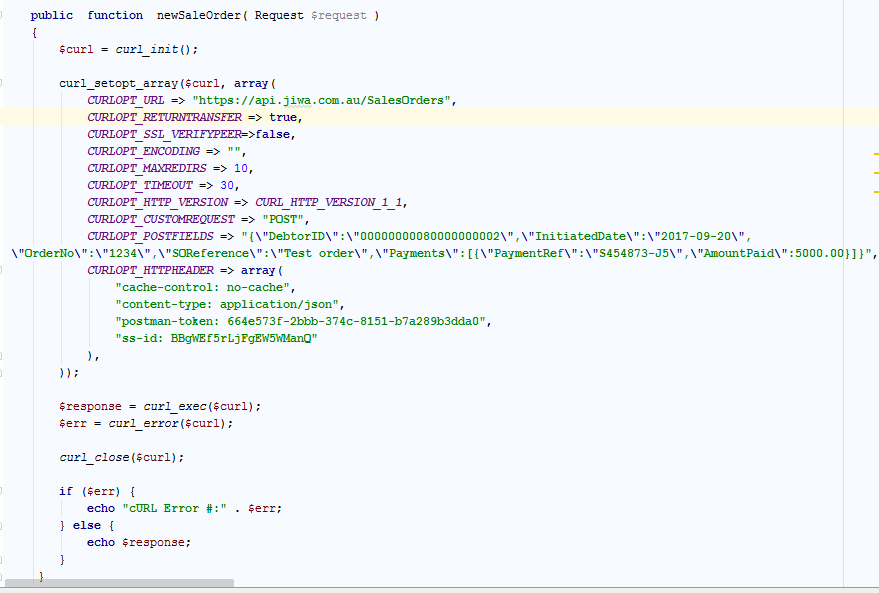Click the 'CURLOPT_SSL_VERIFYPEER' constant
The width and height of the screenshot is (879, 593).
tap(164, 135)
